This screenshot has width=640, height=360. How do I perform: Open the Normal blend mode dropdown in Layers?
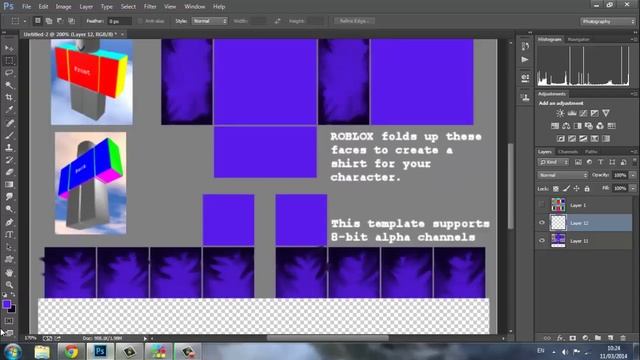point(563,175)
